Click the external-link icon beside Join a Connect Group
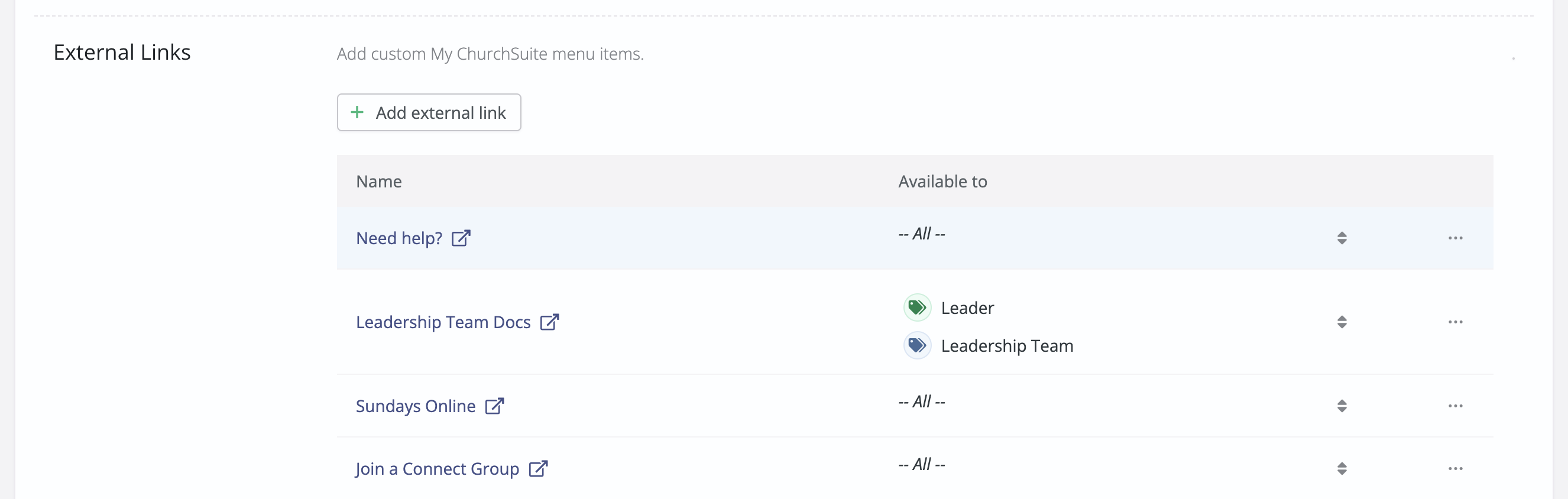 538,469
